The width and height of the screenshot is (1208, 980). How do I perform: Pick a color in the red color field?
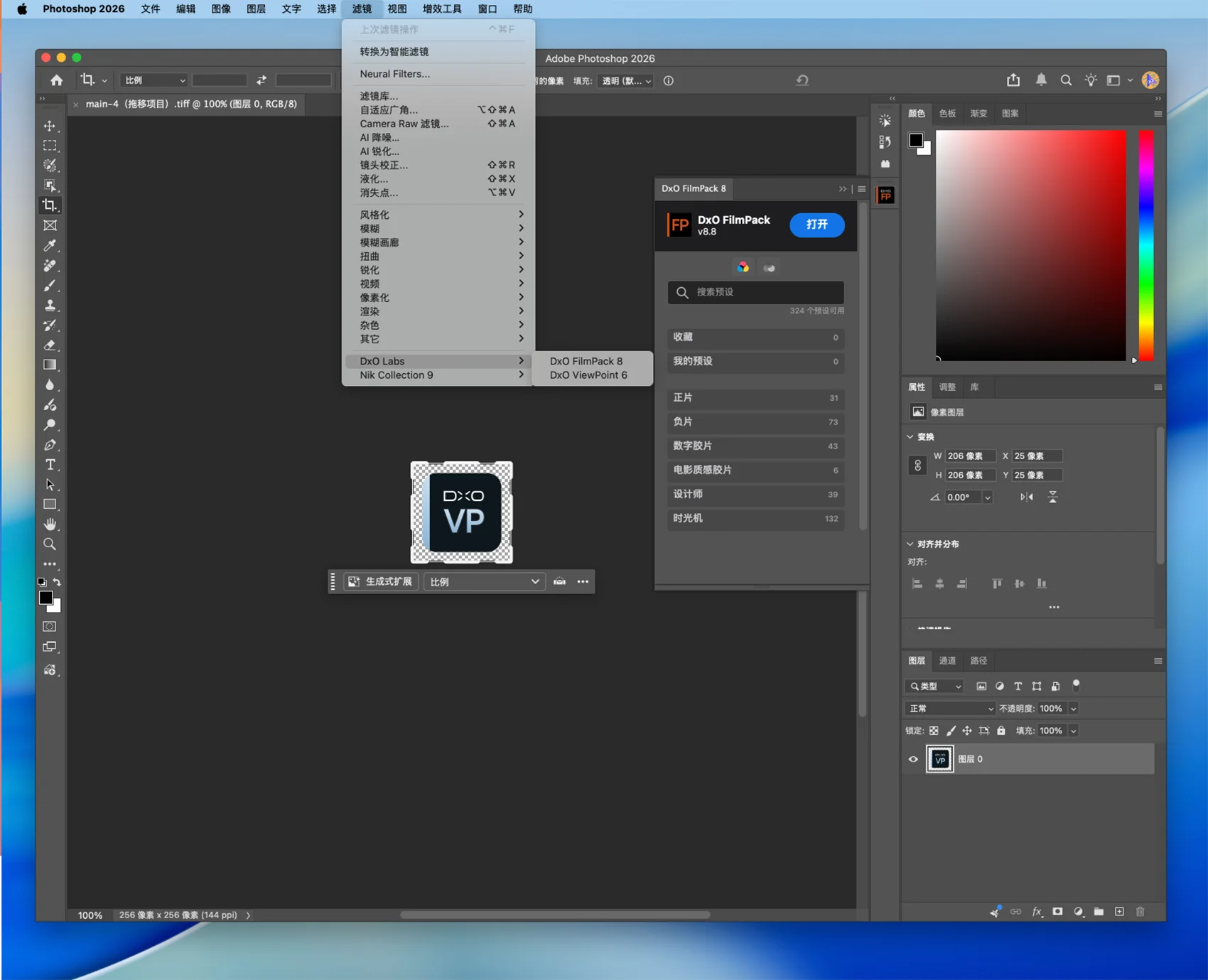(1031, 245)
